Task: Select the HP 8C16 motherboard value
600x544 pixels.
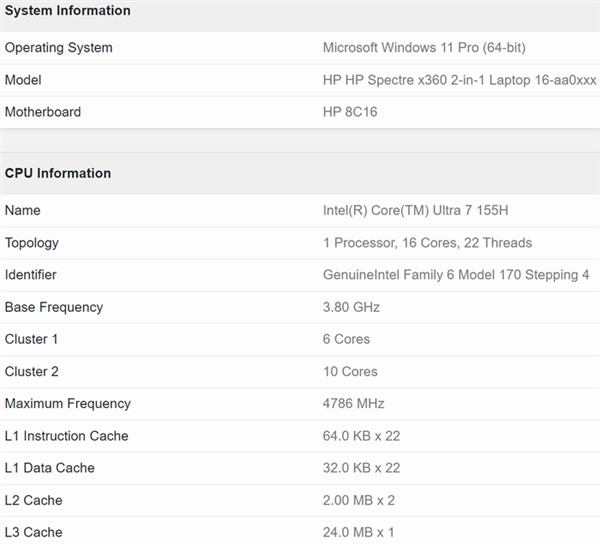Action: point(350,112)
